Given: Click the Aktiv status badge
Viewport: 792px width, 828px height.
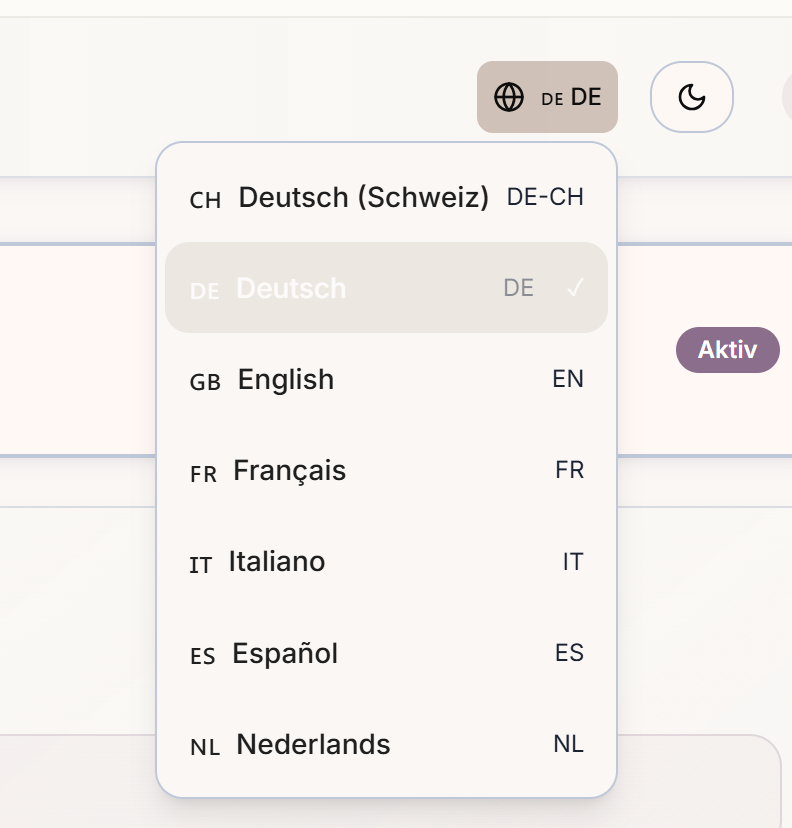Looking at the screenshot, I should (727, 350).
